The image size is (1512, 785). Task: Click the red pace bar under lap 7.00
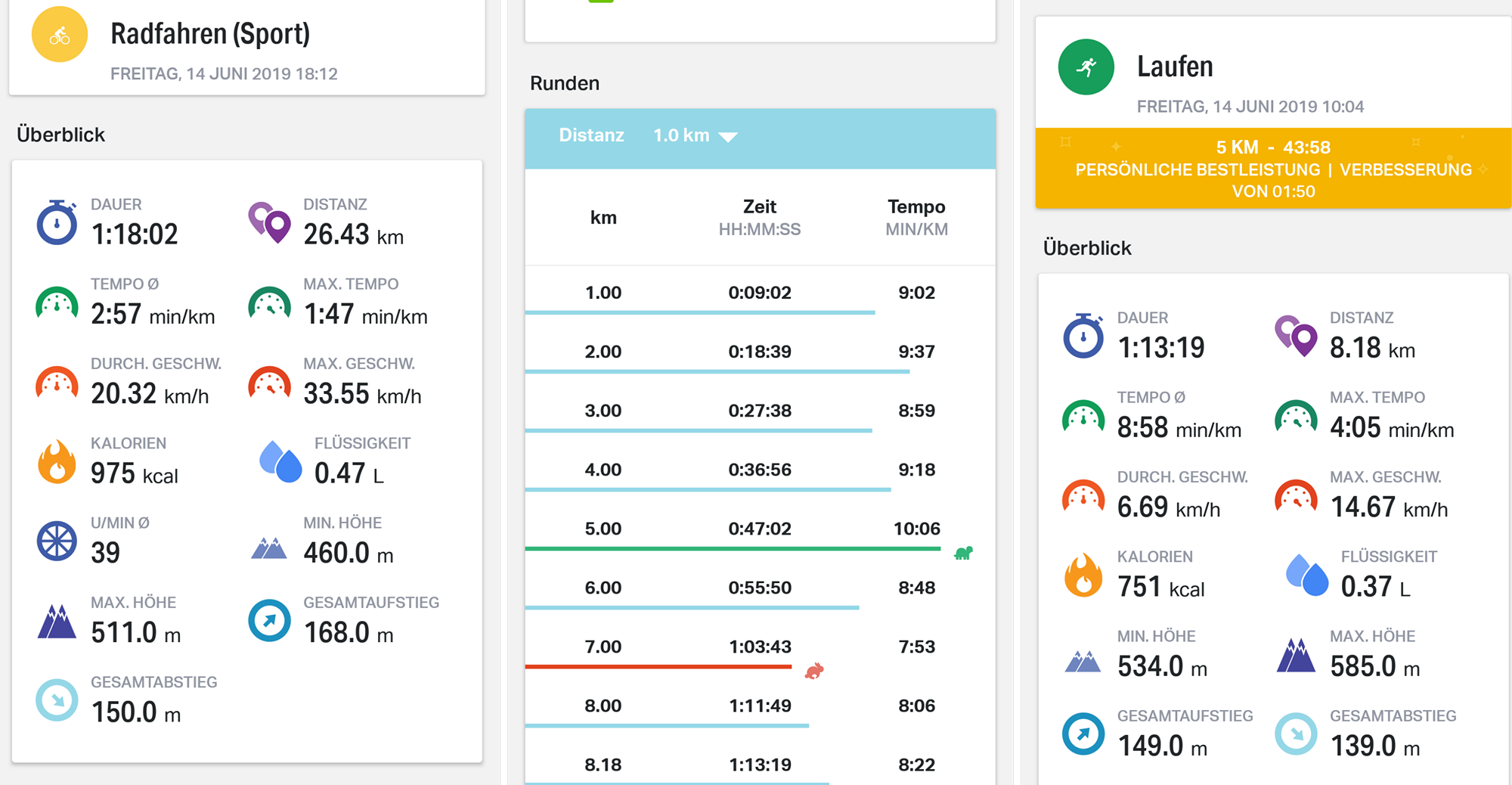tap(658, 667)
